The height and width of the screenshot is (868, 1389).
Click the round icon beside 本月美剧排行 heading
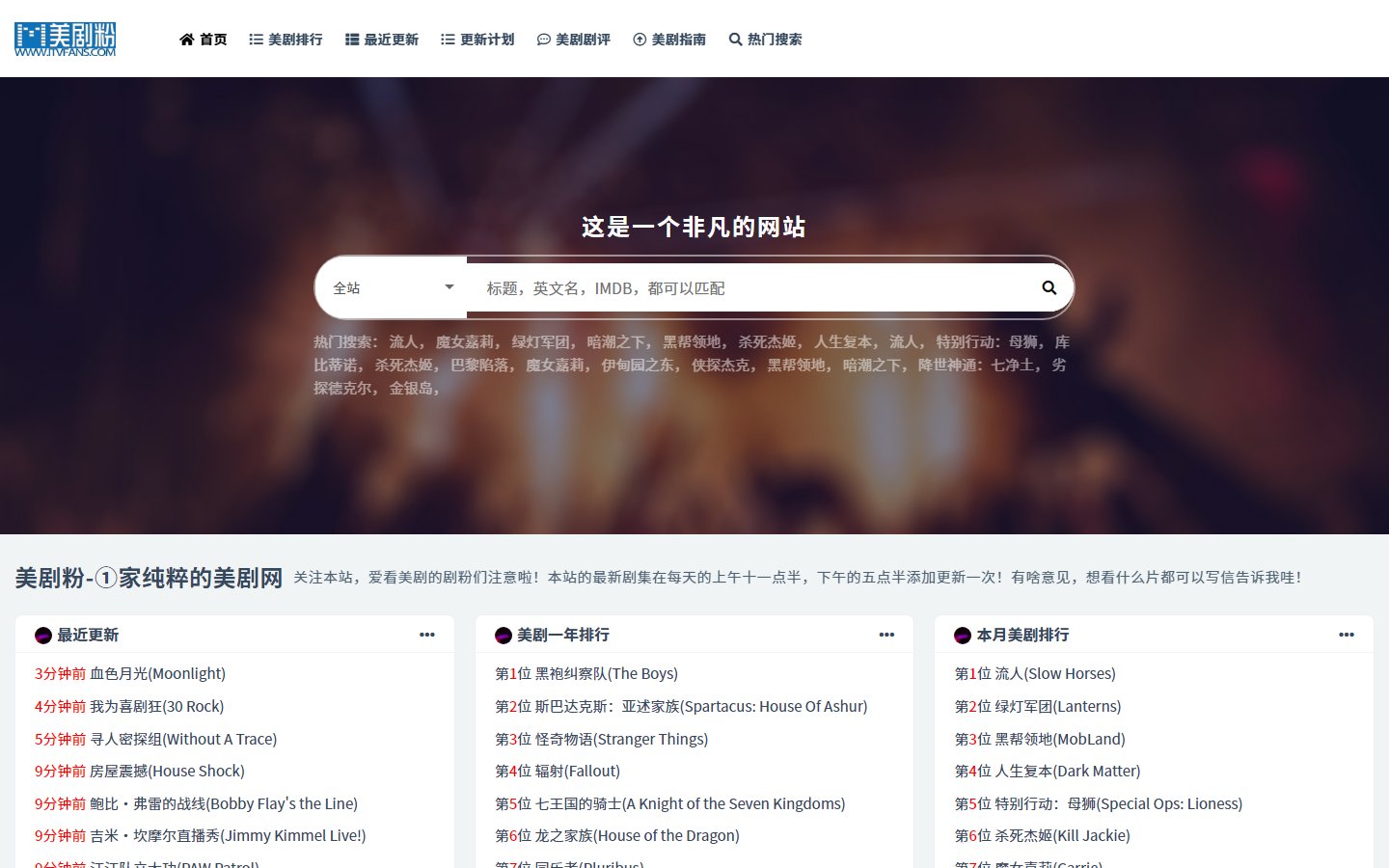pyautogui.click(x=963, y=636)
